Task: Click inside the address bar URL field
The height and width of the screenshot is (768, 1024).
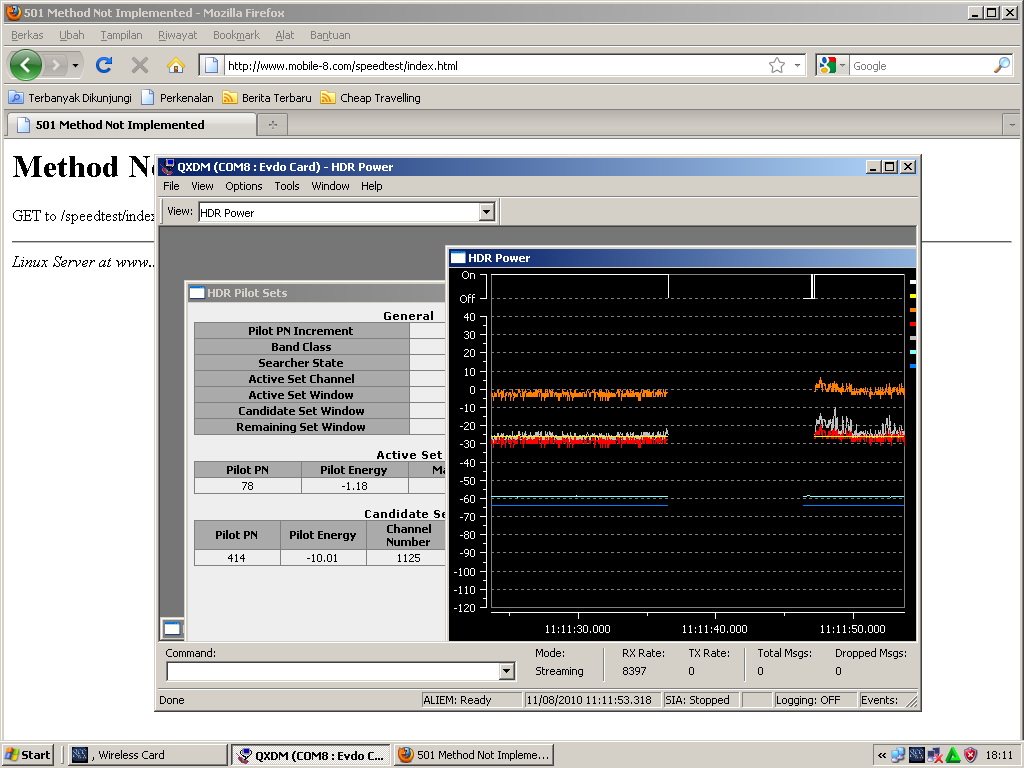Action: [x=450, y=64]
